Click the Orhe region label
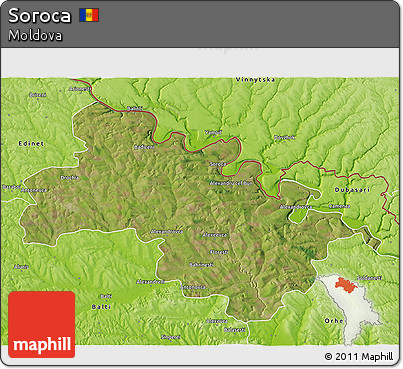403x369 pixels. click(334, 320)
